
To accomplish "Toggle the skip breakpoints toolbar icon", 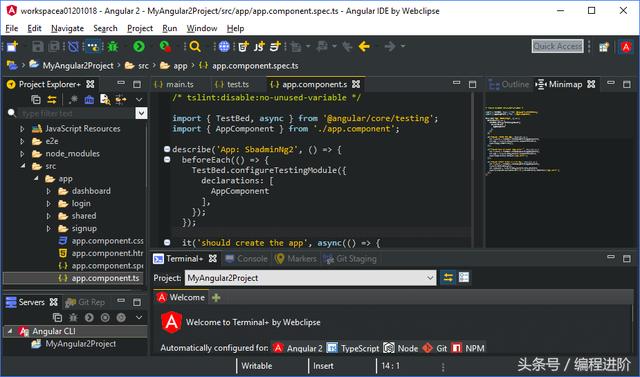I will 73,47.
